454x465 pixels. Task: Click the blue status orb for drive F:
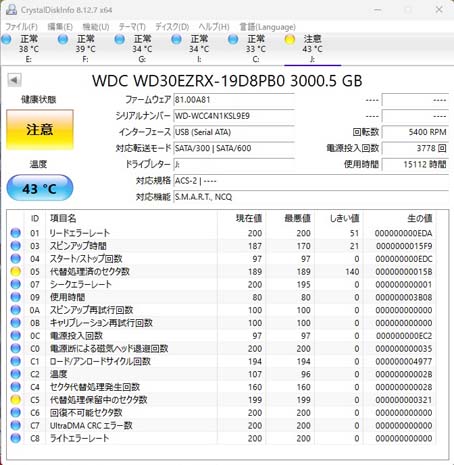63,39
